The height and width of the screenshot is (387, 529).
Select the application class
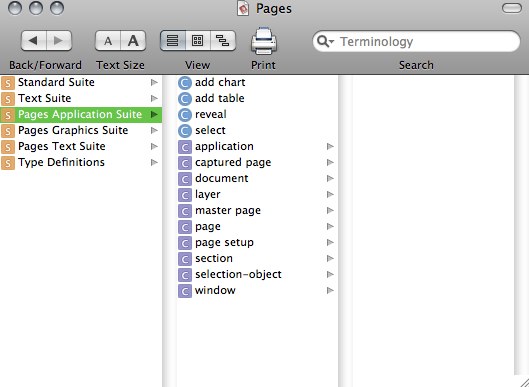tap(257, 146)
